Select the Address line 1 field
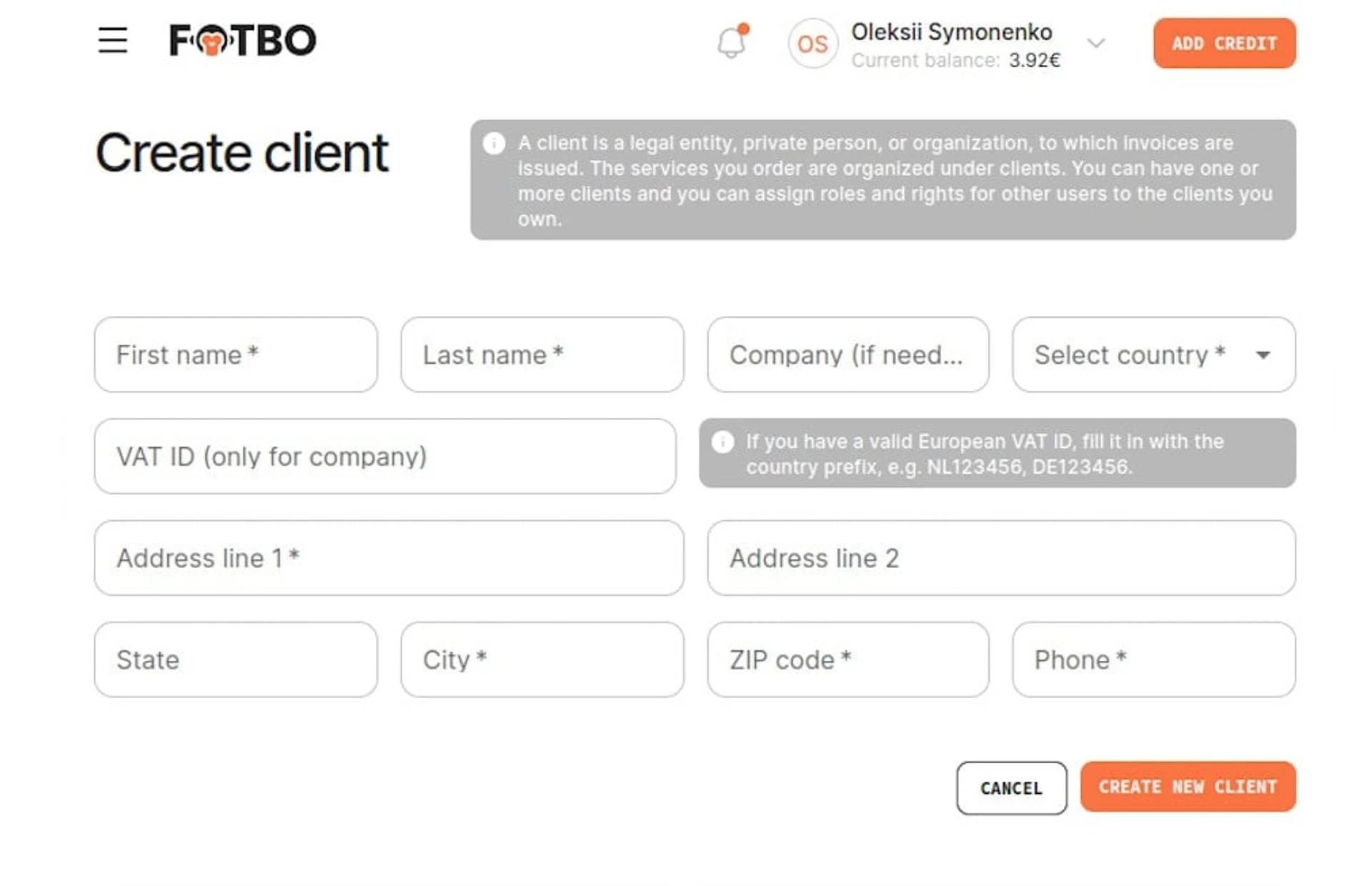Viewport: 1372px width, 886px height. pos(389,557)
